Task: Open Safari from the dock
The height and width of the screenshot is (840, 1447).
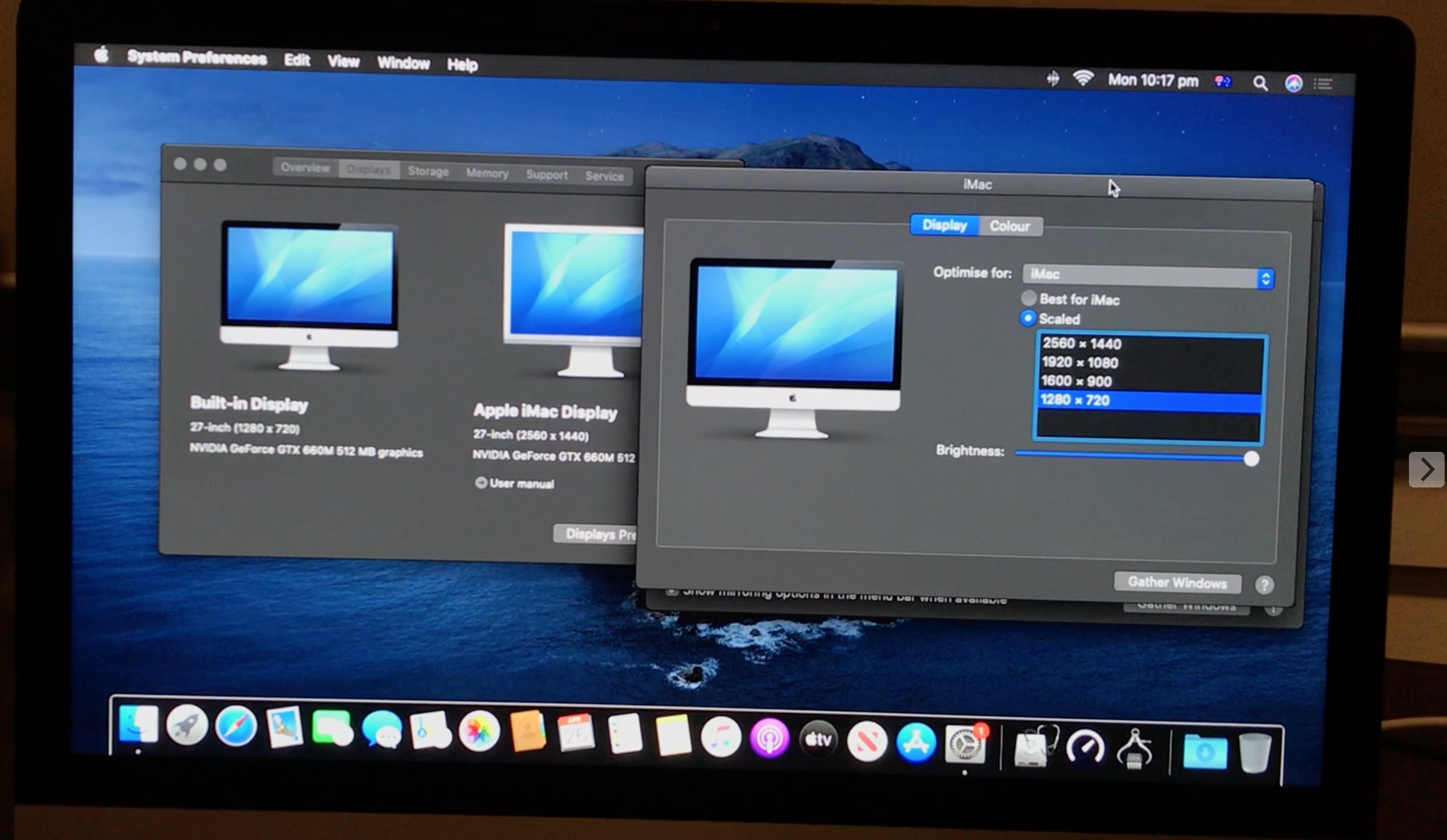Action: point(236,726)
